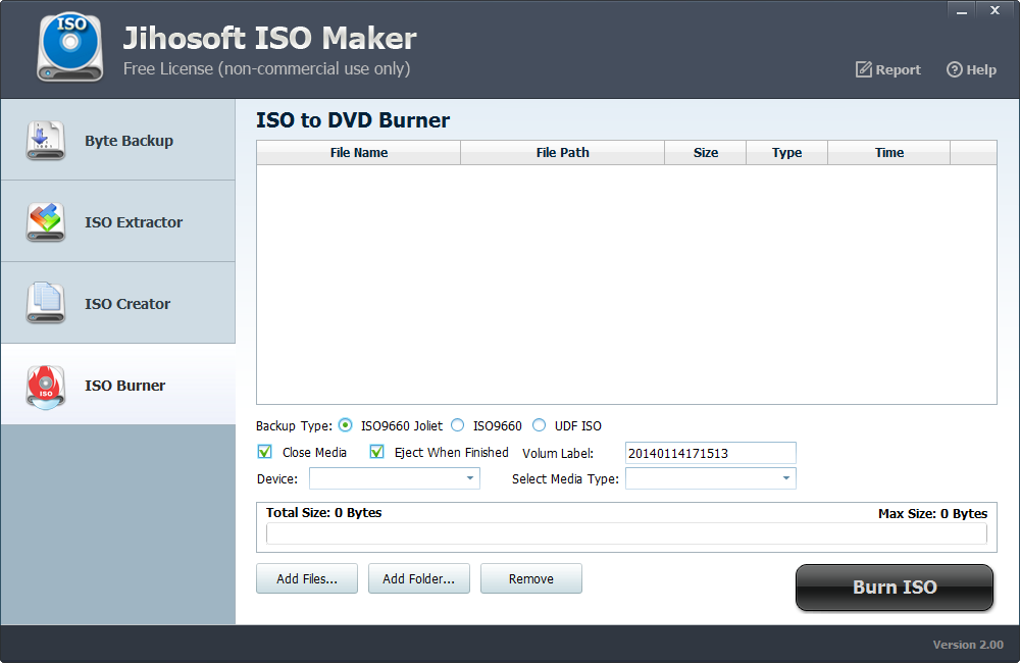Viewport: 1020px width, 663px height.
Task: Click the Byte Backup disc icon
Action: pos(46,141)
